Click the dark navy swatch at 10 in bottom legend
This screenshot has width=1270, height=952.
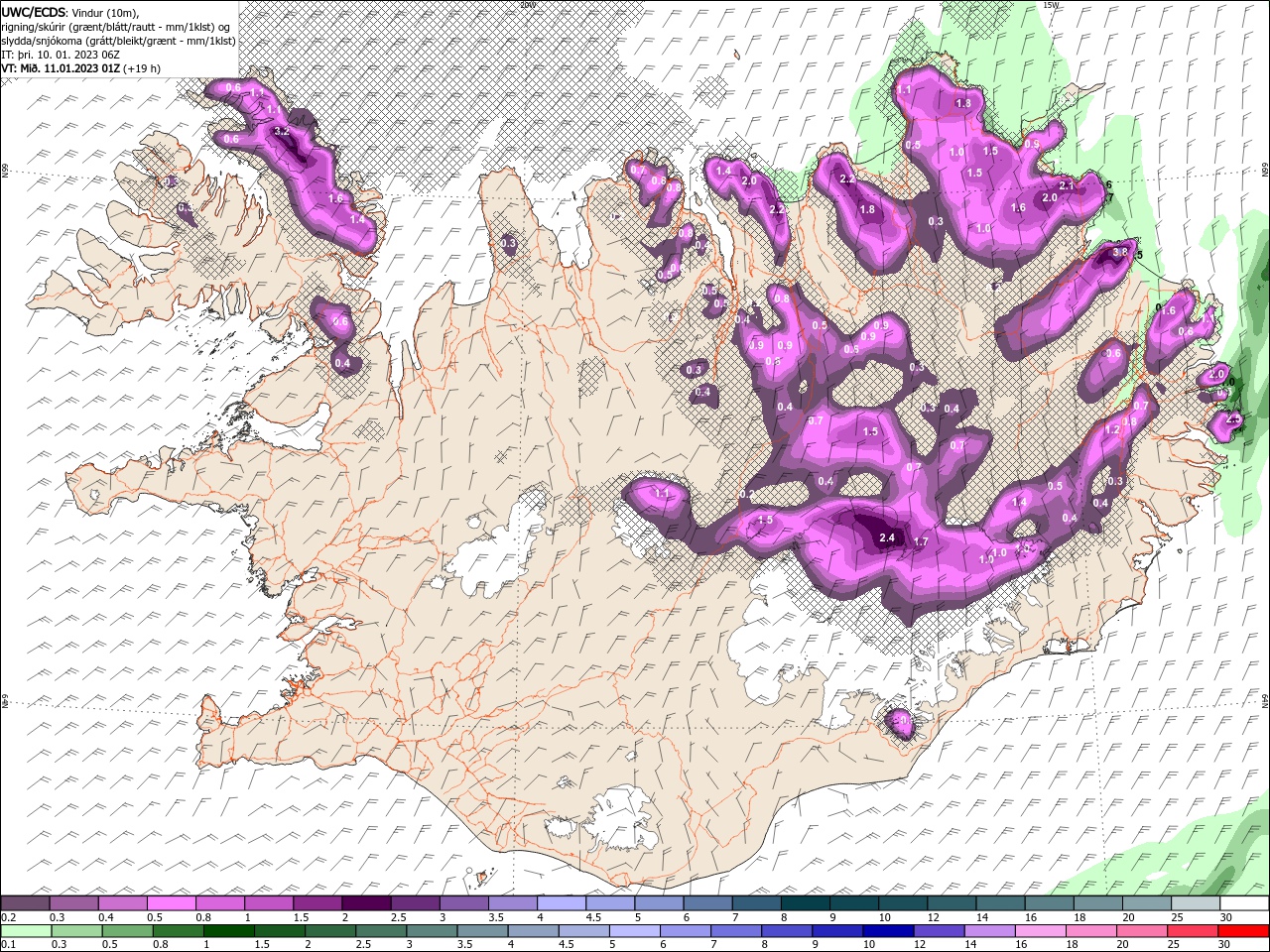click(888, 931)
